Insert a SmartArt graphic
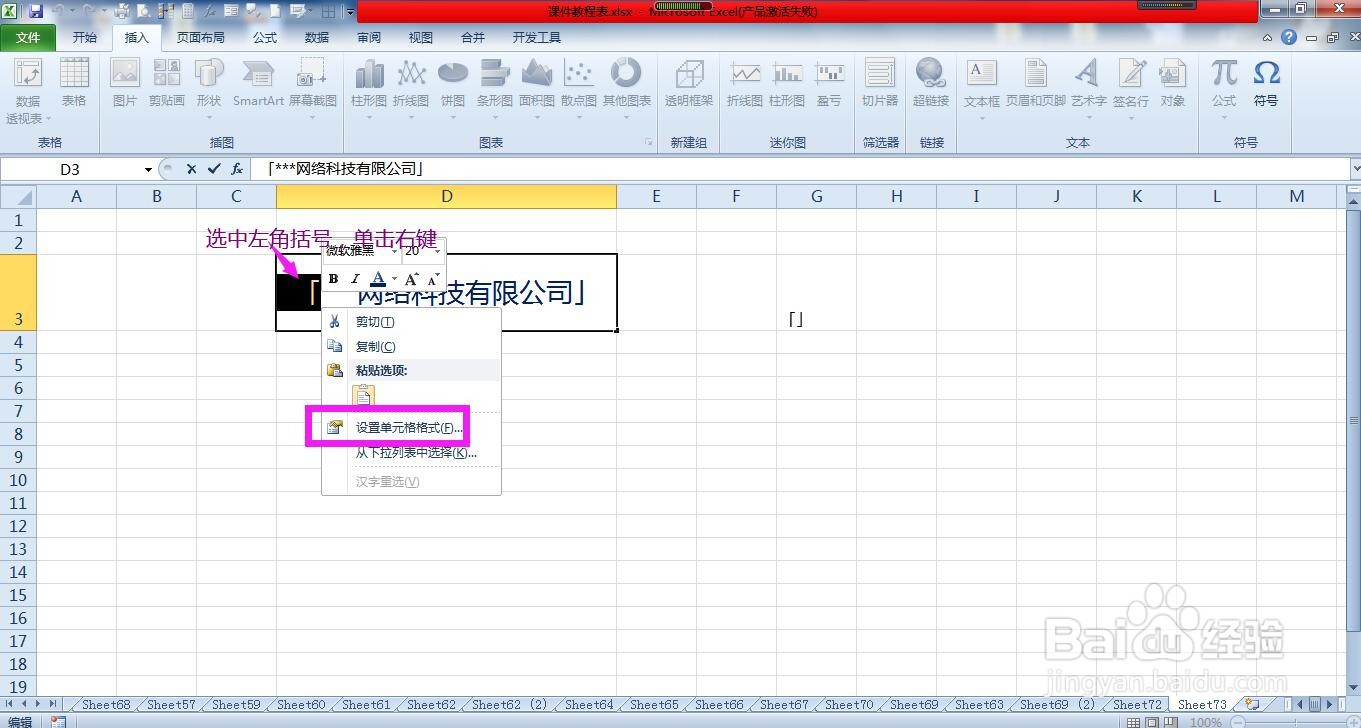 (256, 85)
